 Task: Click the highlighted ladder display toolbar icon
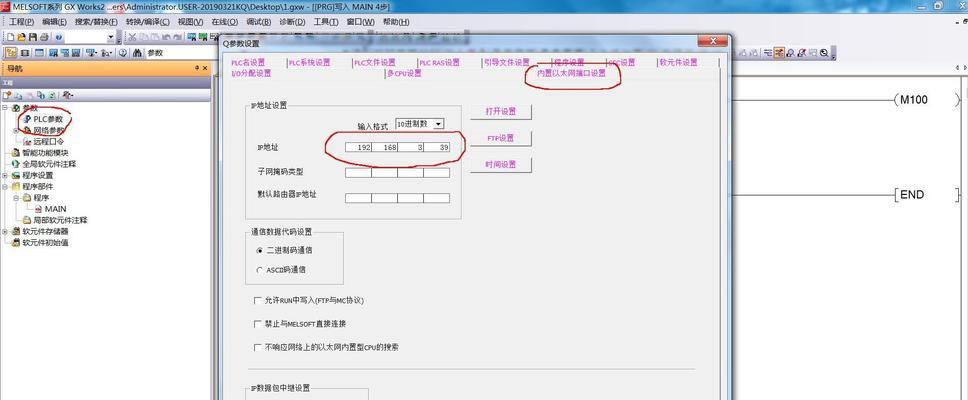click(779, 53)
